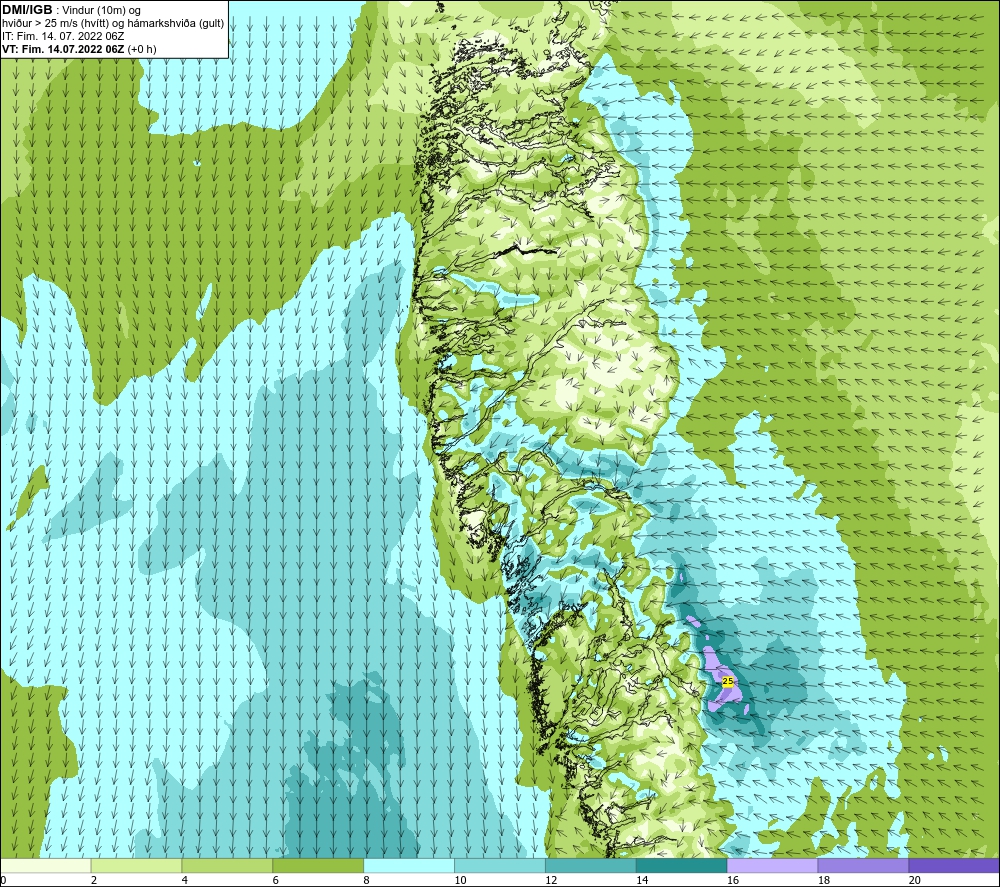1000x887 pixels.
Task: Click the above-20 m/s dark purple swatch
Action: pos(954,865)
